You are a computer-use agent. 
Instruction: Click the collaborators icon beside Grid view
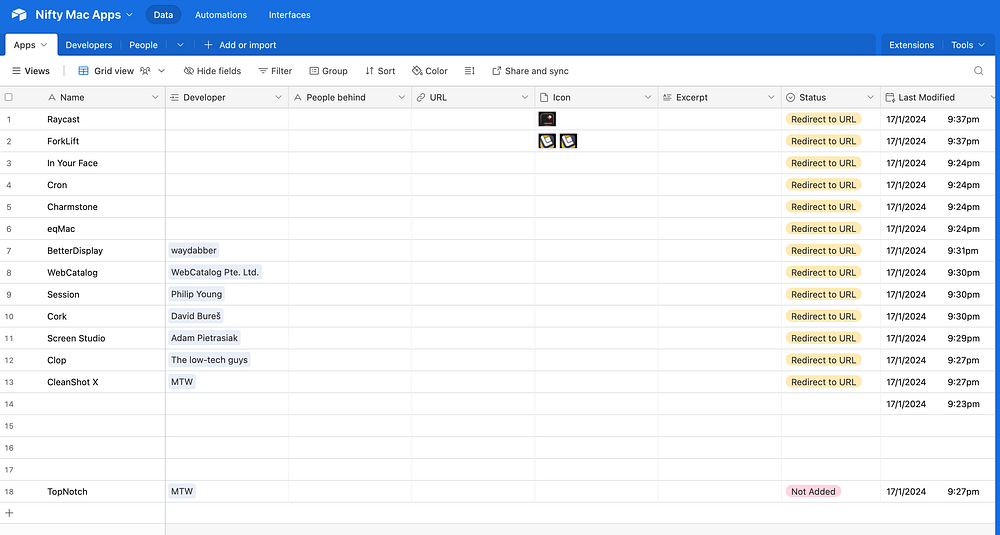(x=145, y=71)
